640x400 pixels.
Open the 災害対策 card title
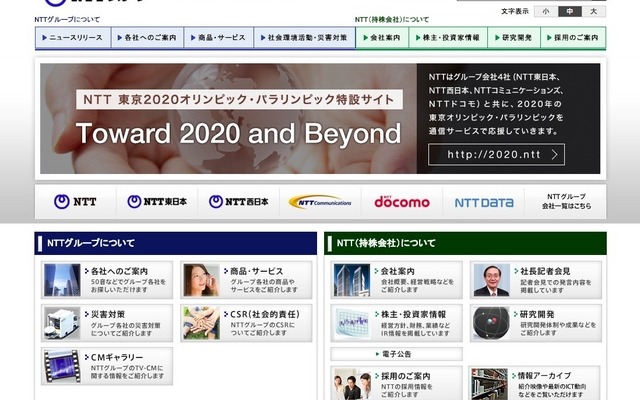click(108, 315)
